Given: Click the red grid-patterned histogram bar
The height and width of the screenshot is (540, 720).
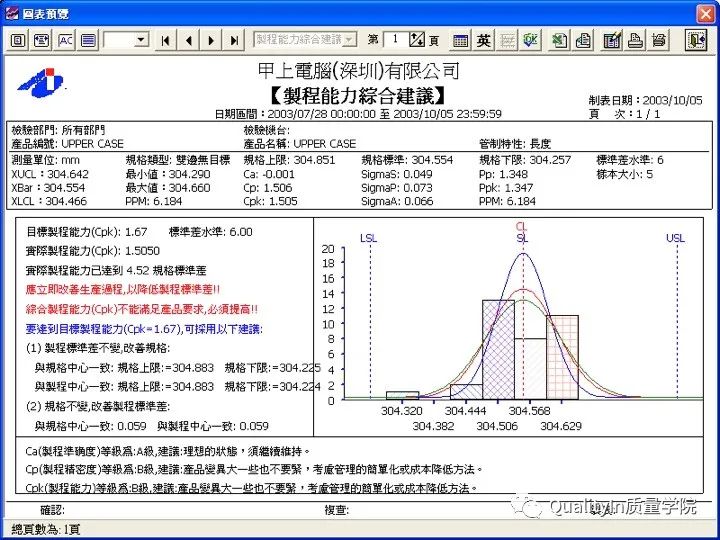Looking at the screenshot, I should (562, 357).
